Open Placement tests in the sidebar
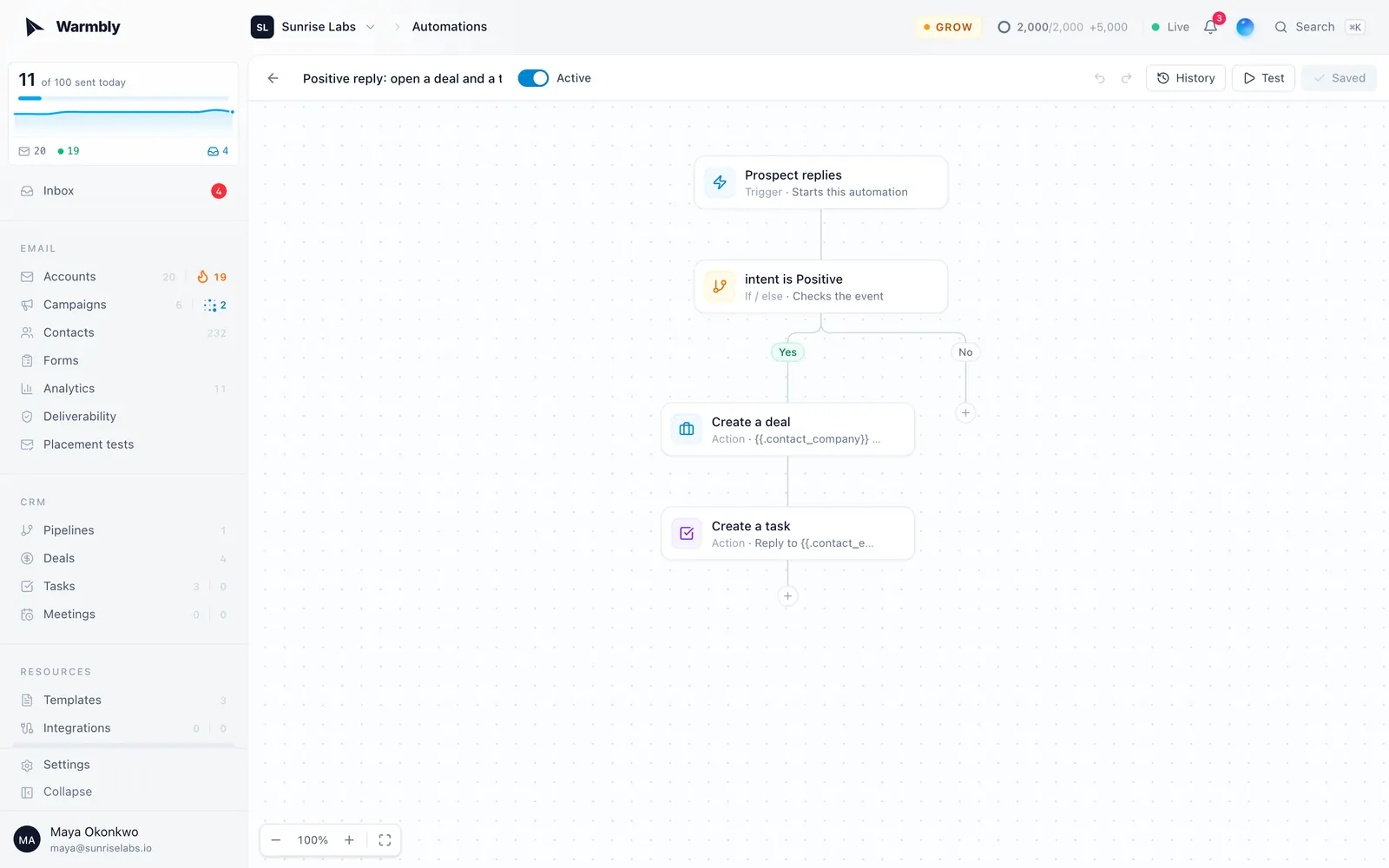The width and height of the screenshot is (1389, 868). click(124, 444)
